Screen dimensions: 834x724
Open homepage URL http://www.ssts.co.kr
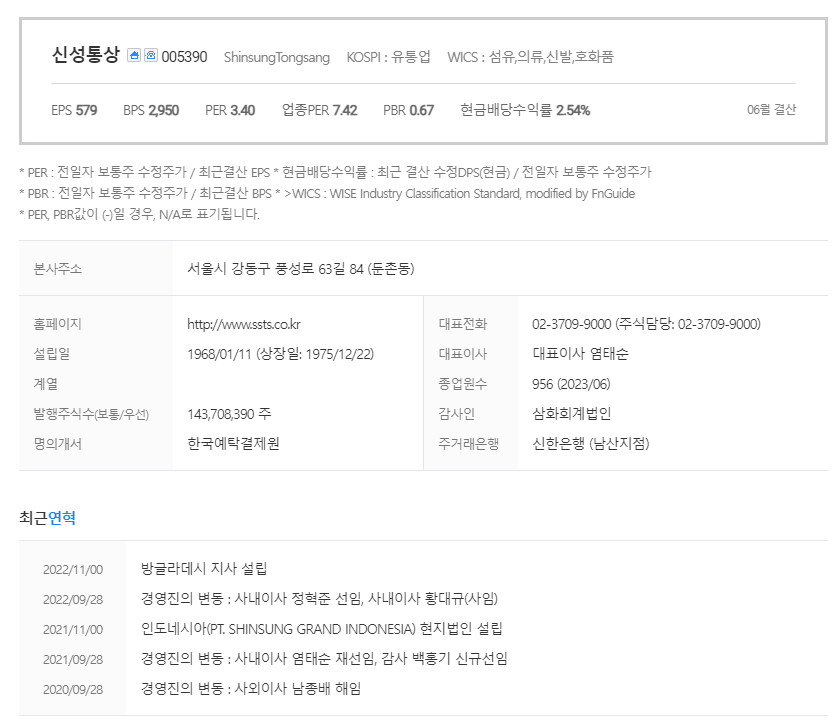(244, 324)
